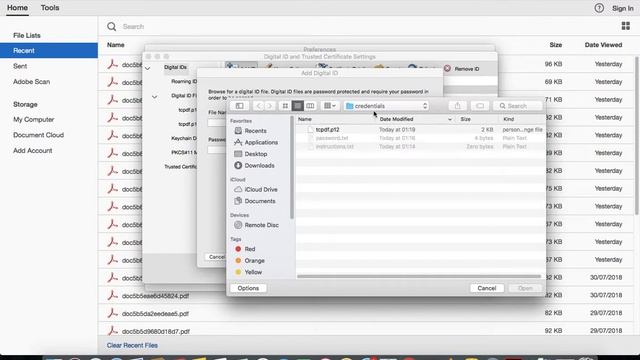The height and width of the screenshot is (360, 640).
Task: Click the tags icon in file dialog toolbar
Action: pos(480,106)
